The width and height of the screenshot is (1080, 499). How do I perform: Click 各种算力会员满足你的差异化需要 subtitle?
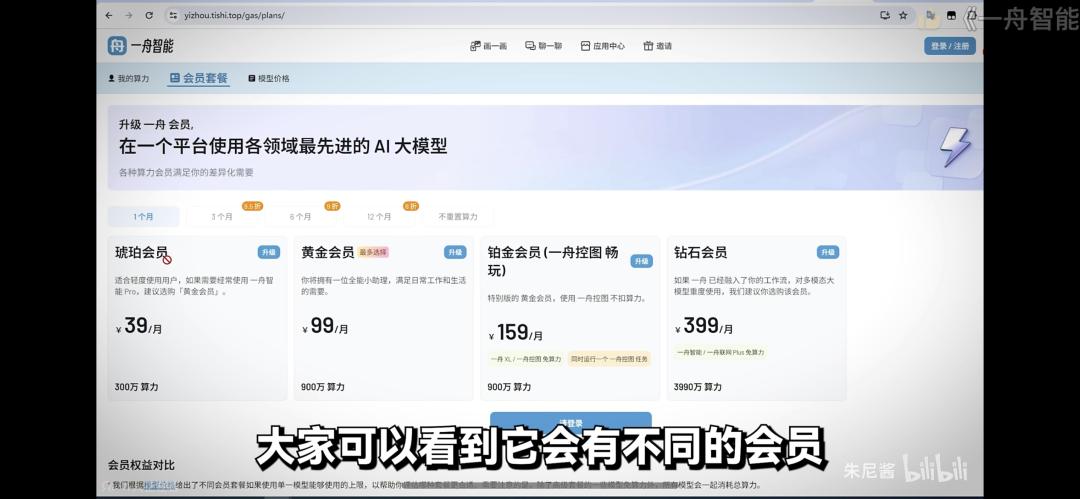186,172
